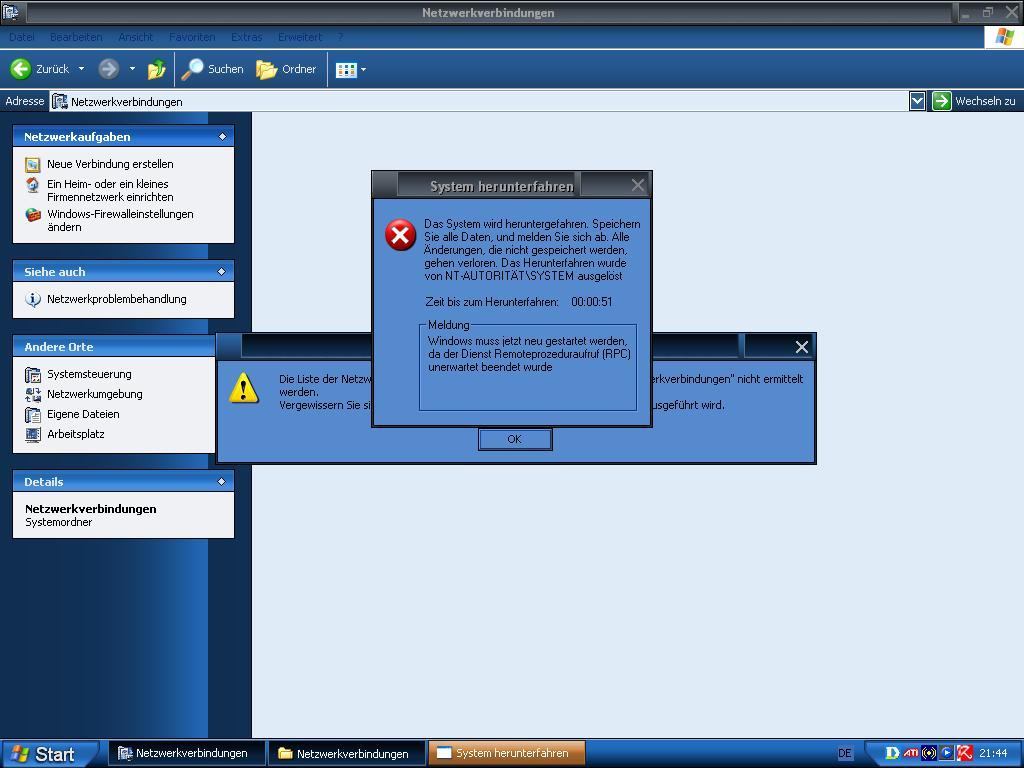The width and height of the screenshot is (1024, 768).
Task: Click Neue Verbindung erstellen link
Action: pyautogui.click(x=110, y=164)
